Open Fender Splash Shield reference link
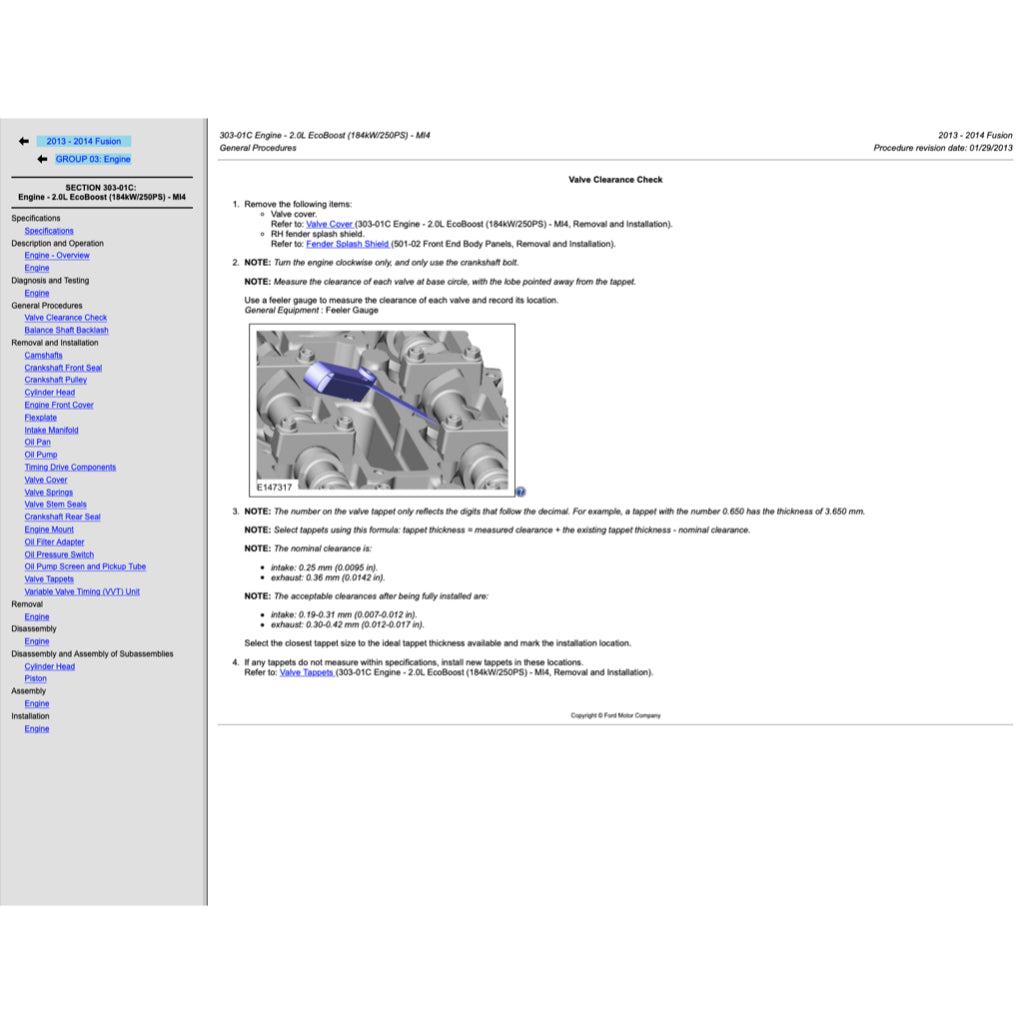The height and width of the screenshot is (1024, 1024). point(347,244)
